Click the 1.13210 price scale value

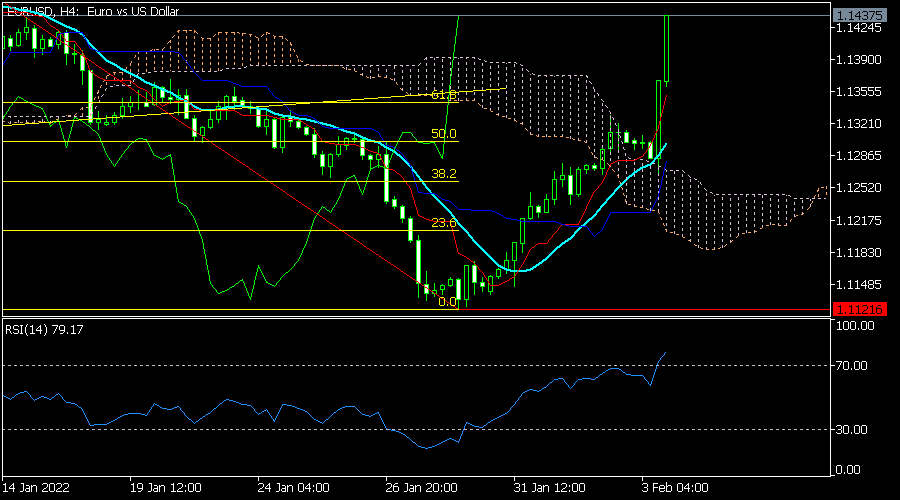coord(859,124)
